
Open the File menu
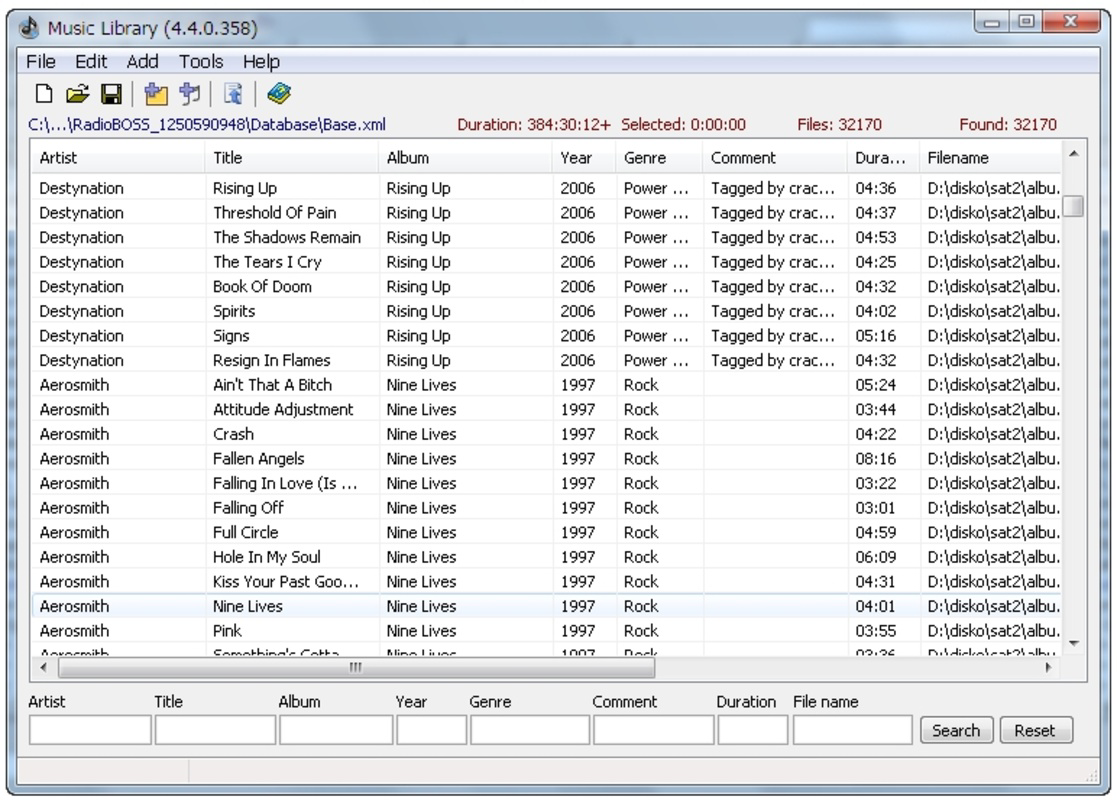point(39,62)
